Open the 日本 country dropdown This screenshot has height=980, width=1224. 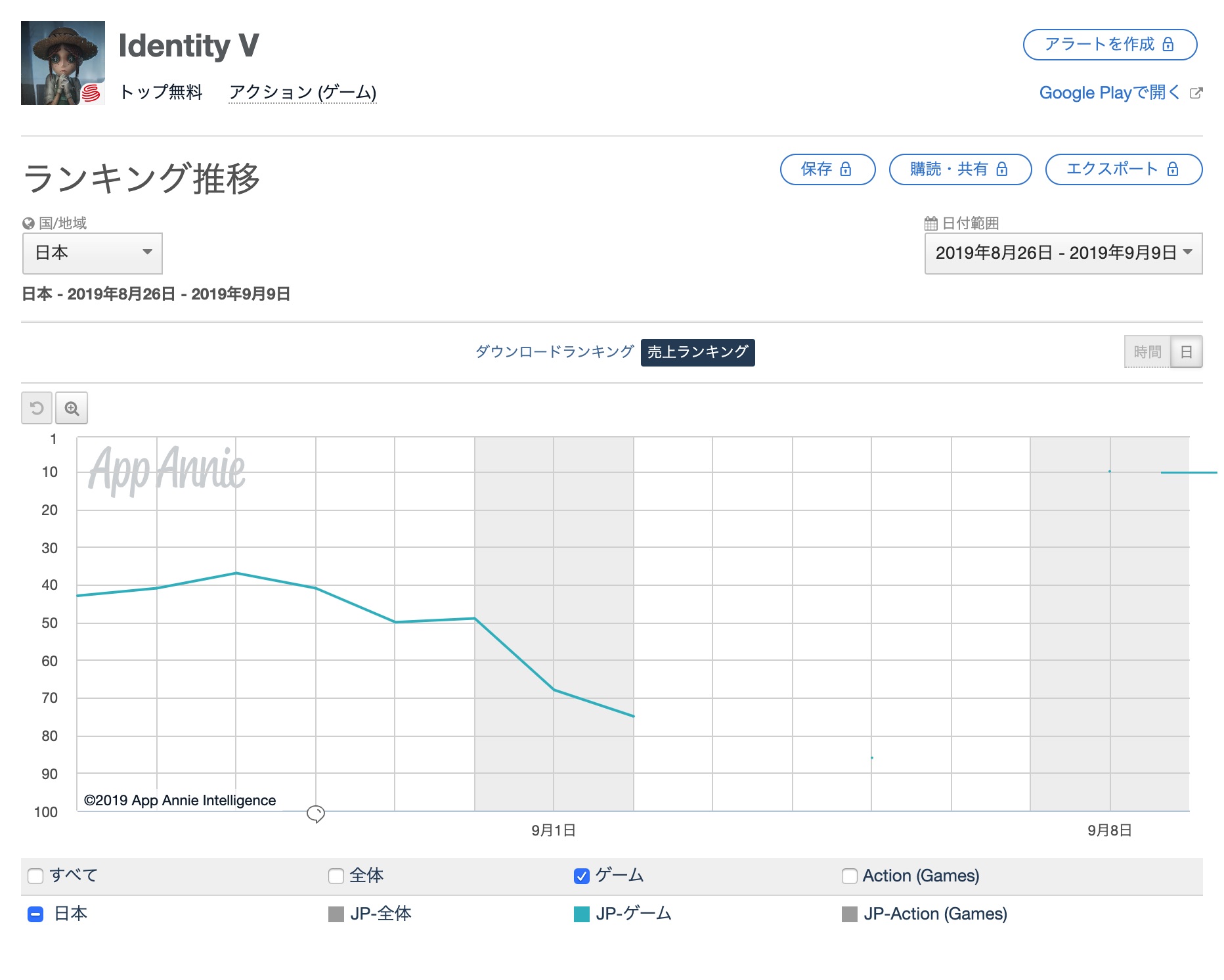pyautogui.click(x=93, y=253)
